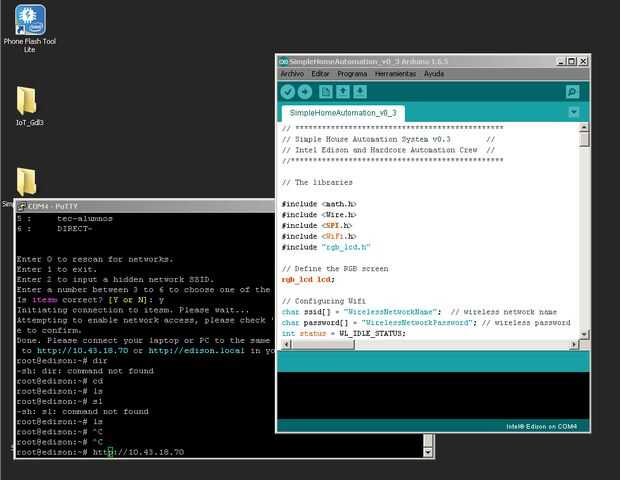The width and height of the screenshot is (620, 480).
Task: Click the Arduino window title bar icon
Action: (283, 61)
